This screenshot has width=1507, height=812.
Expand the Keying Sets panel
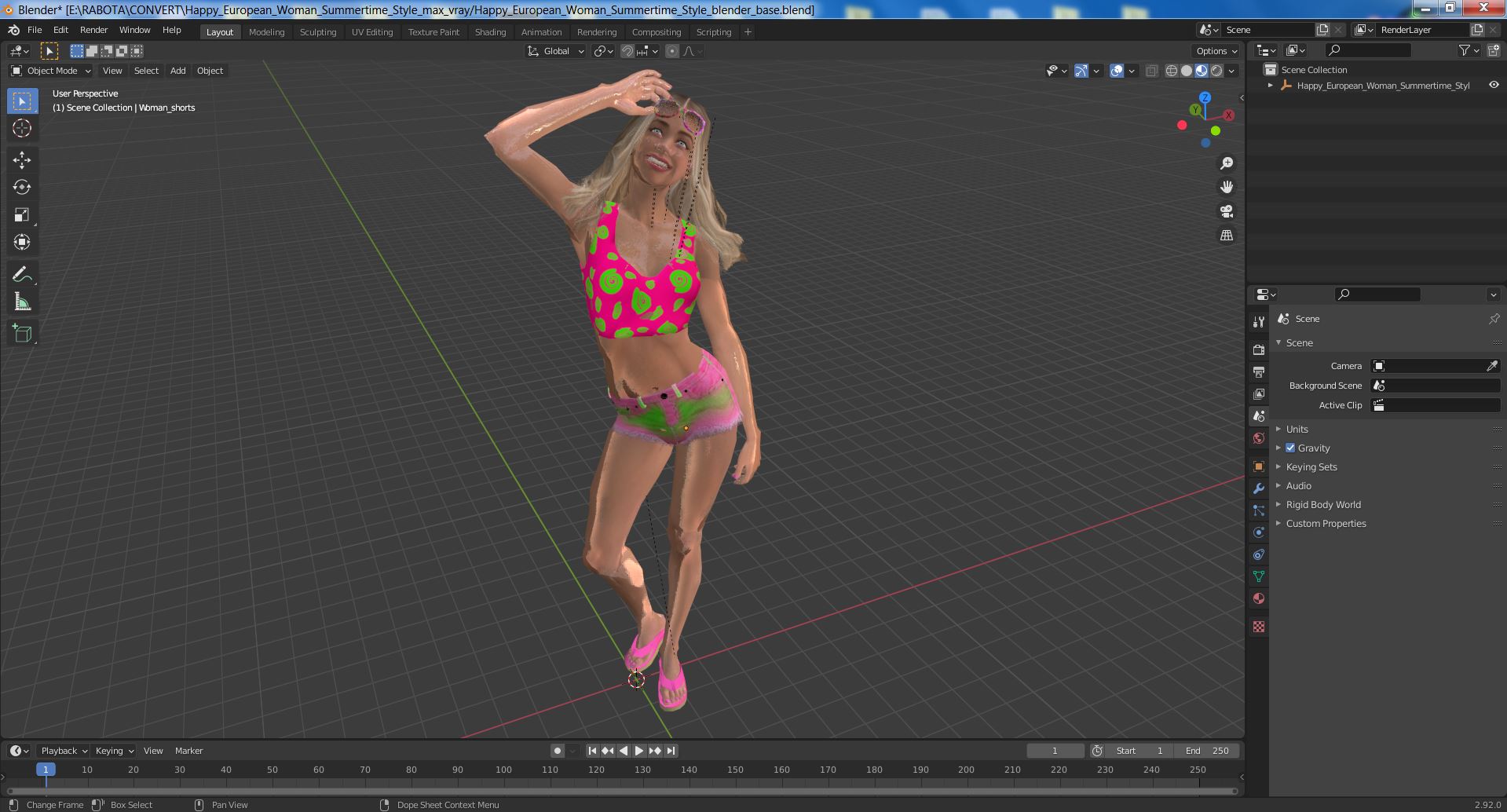click(1311, 466)
